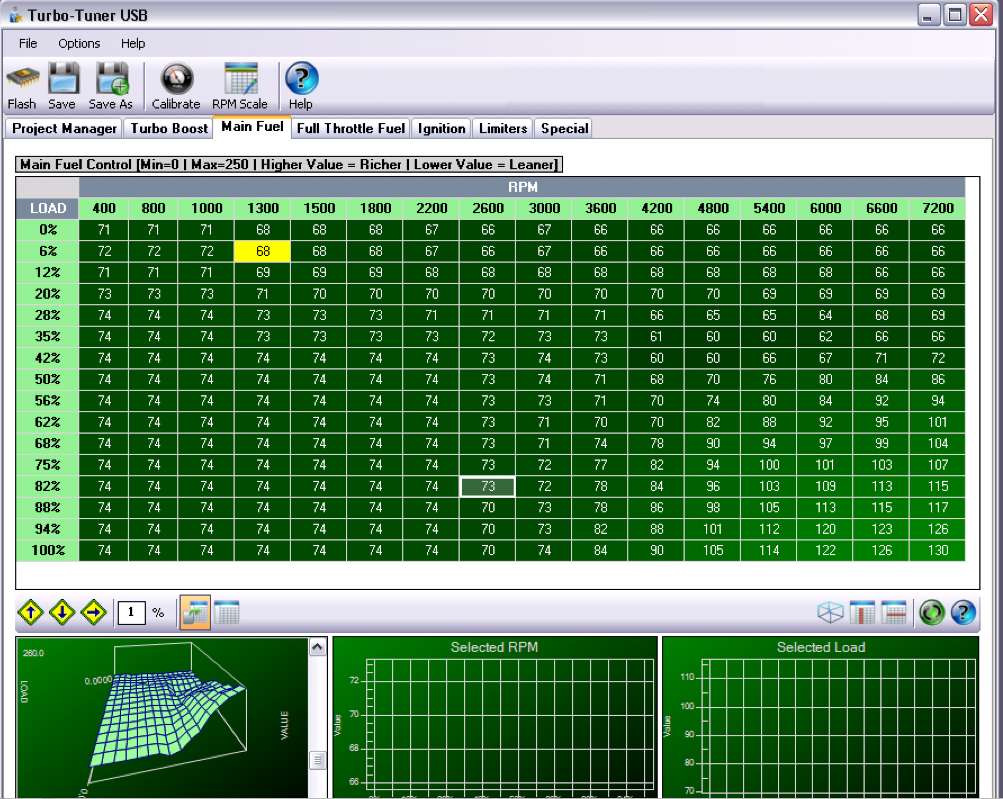Click the 61 cell at 35% load
Screen dimensions: 1003x799
click(656, 336)
